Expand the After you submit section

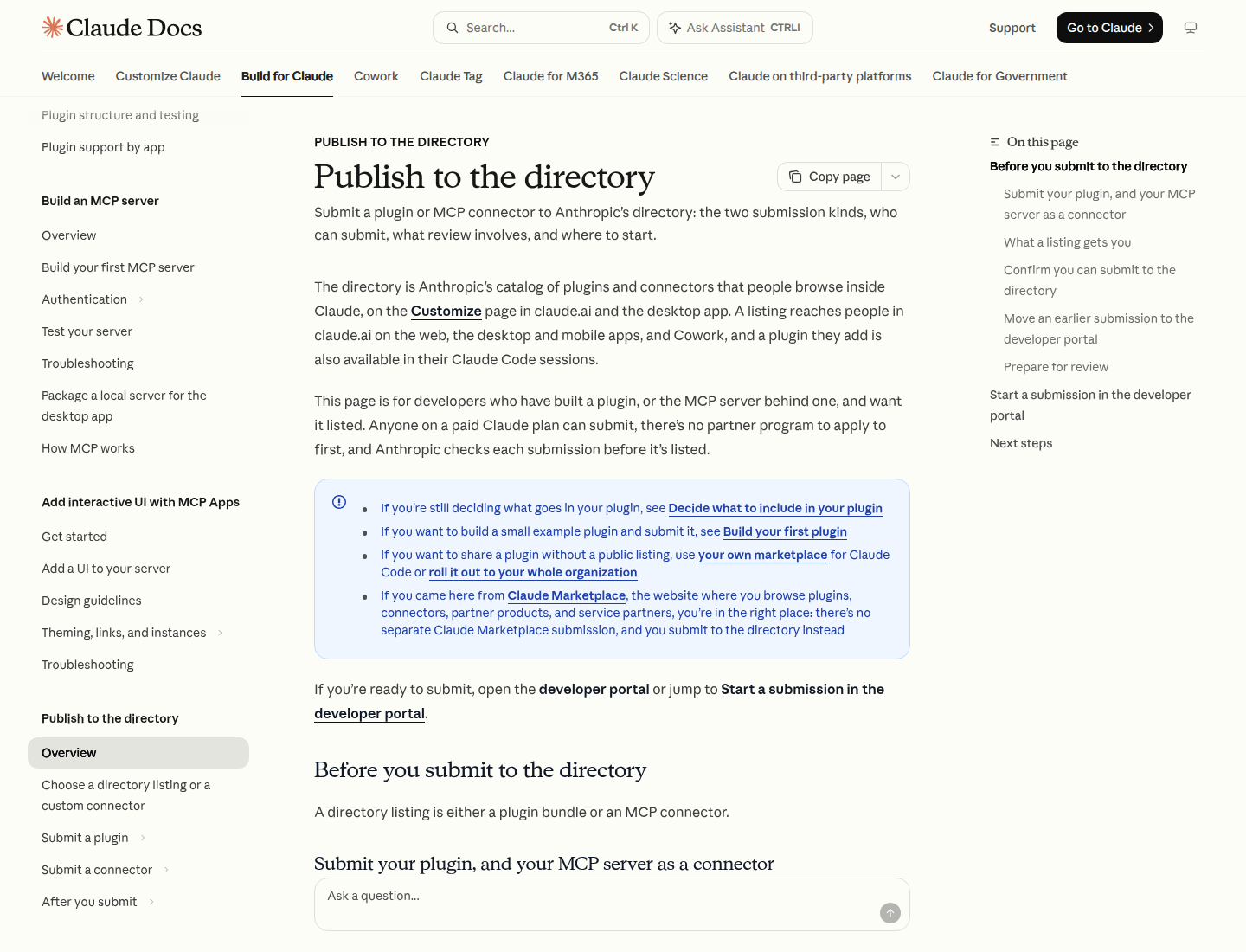point(151,902)
